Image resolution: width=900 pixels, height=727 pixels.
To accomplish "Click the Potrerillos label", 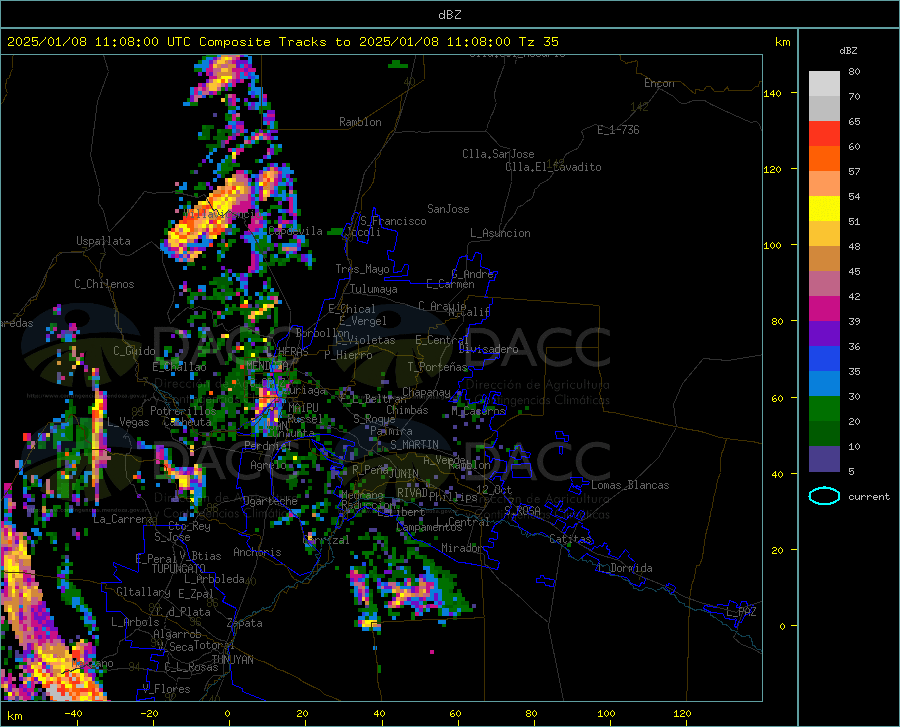I will [183, 411].
